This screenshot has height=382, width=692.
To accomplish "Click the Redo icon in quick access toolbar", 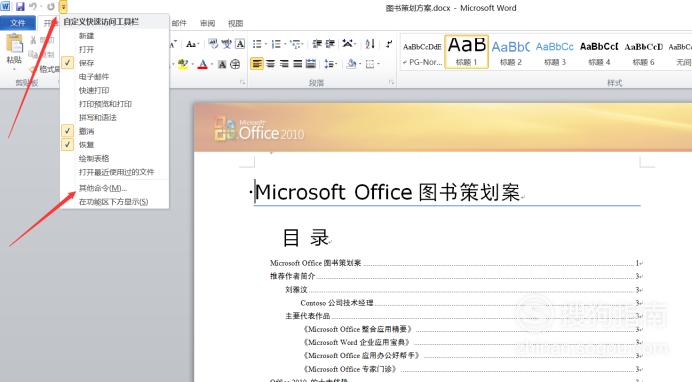I will point(50,7).
